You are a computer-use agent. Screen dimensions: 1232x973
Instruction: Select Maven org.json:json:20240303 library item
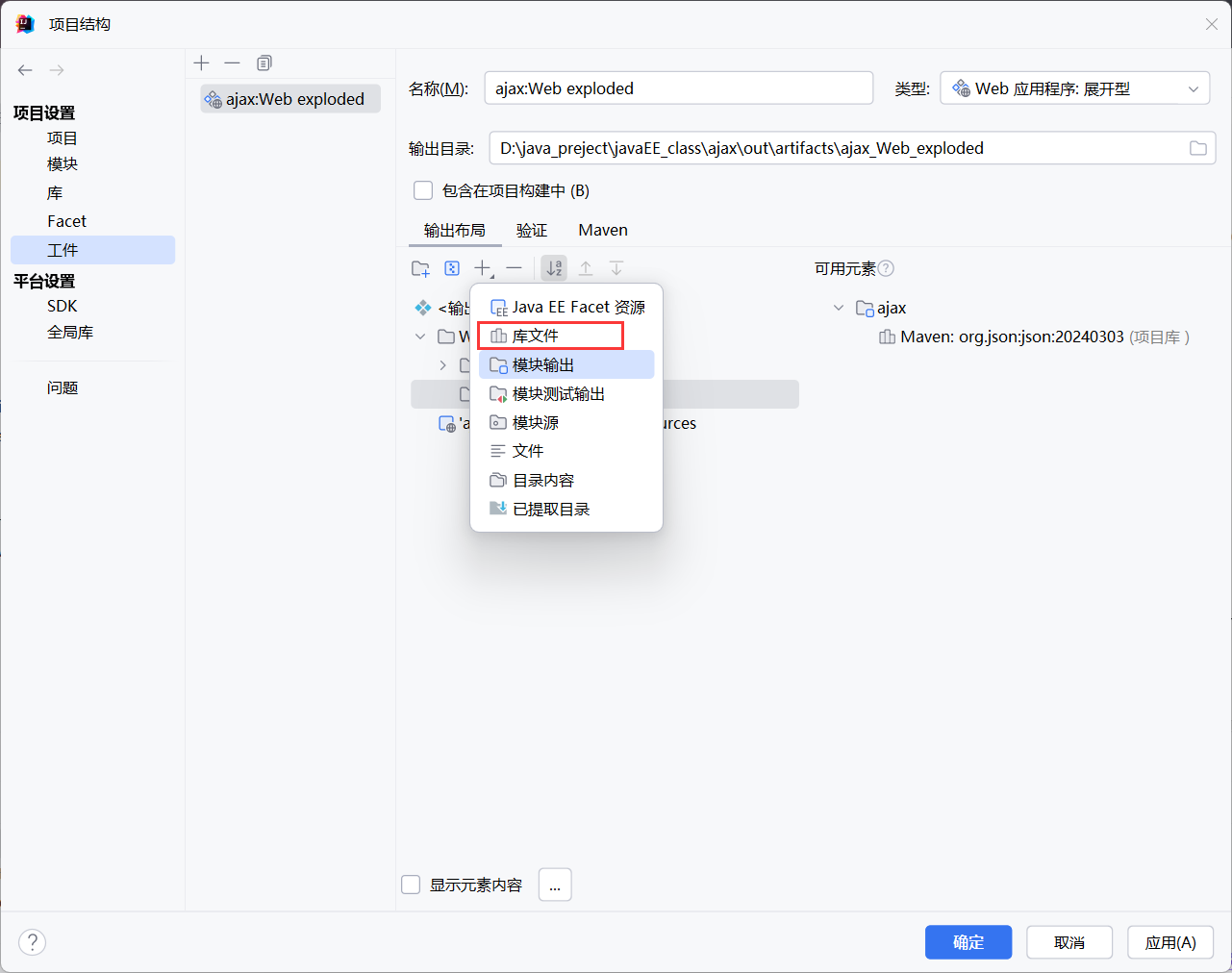click(1035, 337)
